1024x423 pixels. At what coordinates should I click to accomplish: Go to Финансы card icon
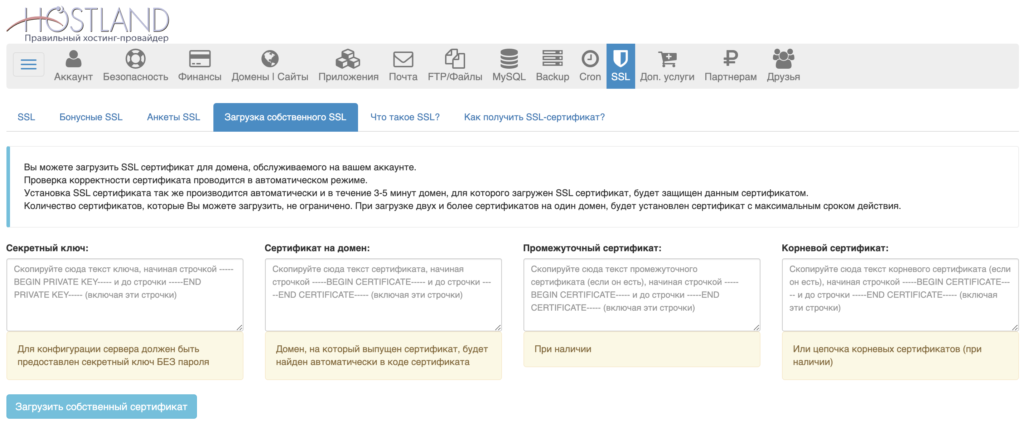coord(200,59)
